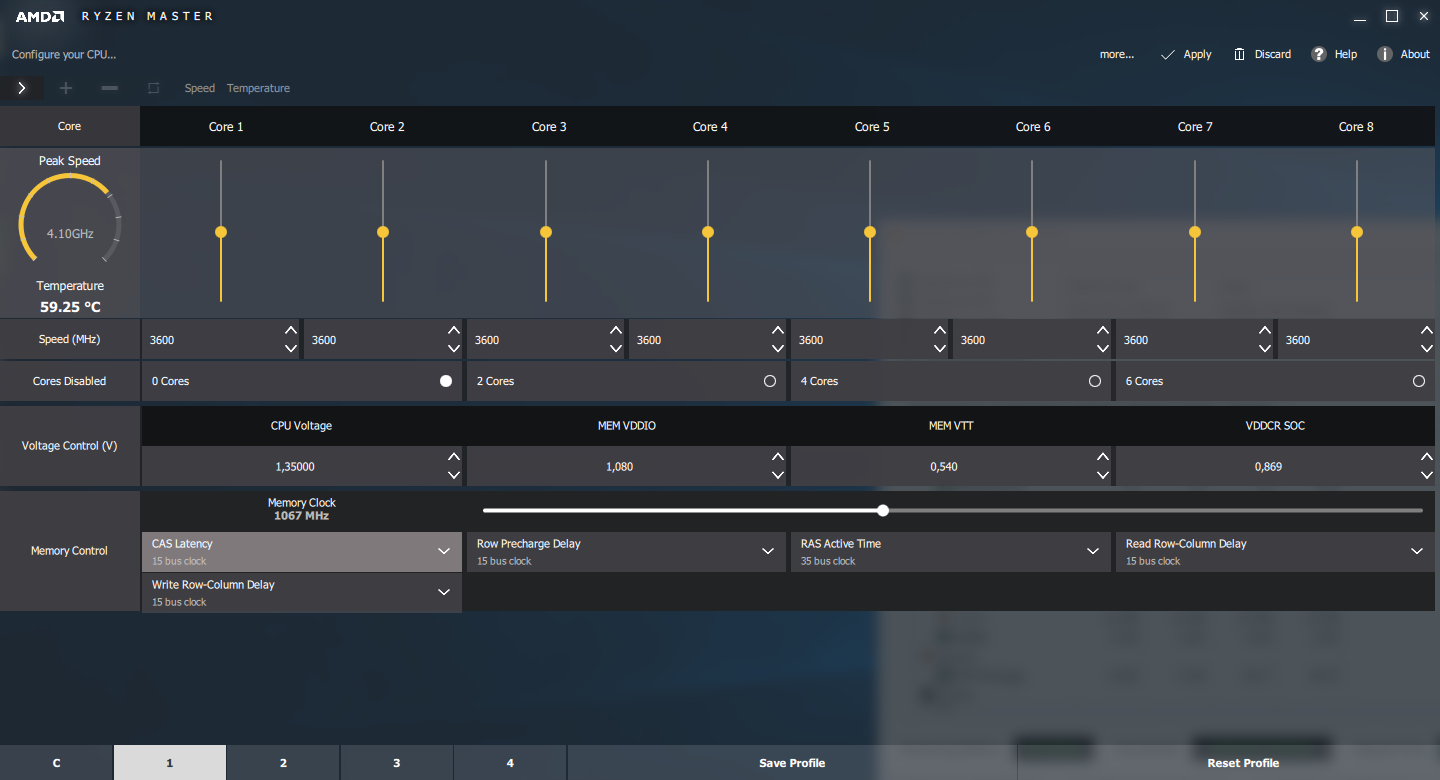The image size is (1440, 780).
Task: Click the Discard trash icon
Action: (x=1240, y=54)
